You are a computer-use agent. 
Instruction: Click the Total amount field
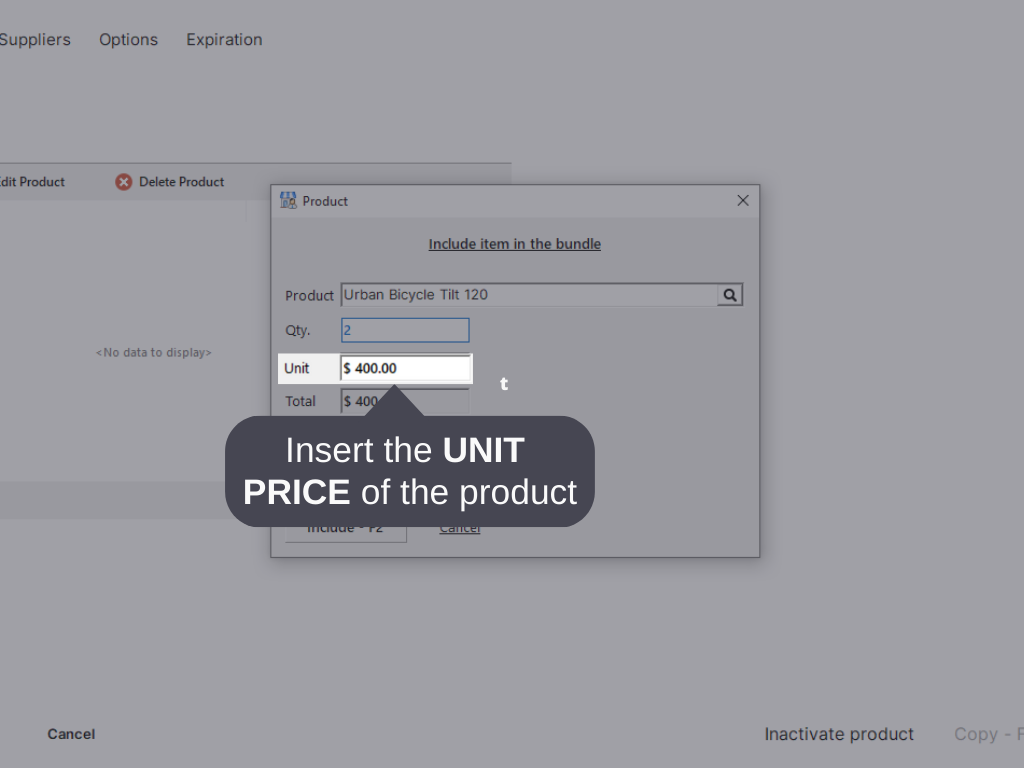pyautogui.click(x=405, y=401)
